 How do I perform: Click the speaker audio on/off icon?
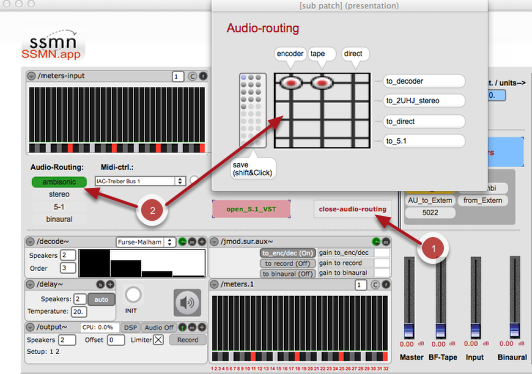pyautogui.click(x=187, y=302)
